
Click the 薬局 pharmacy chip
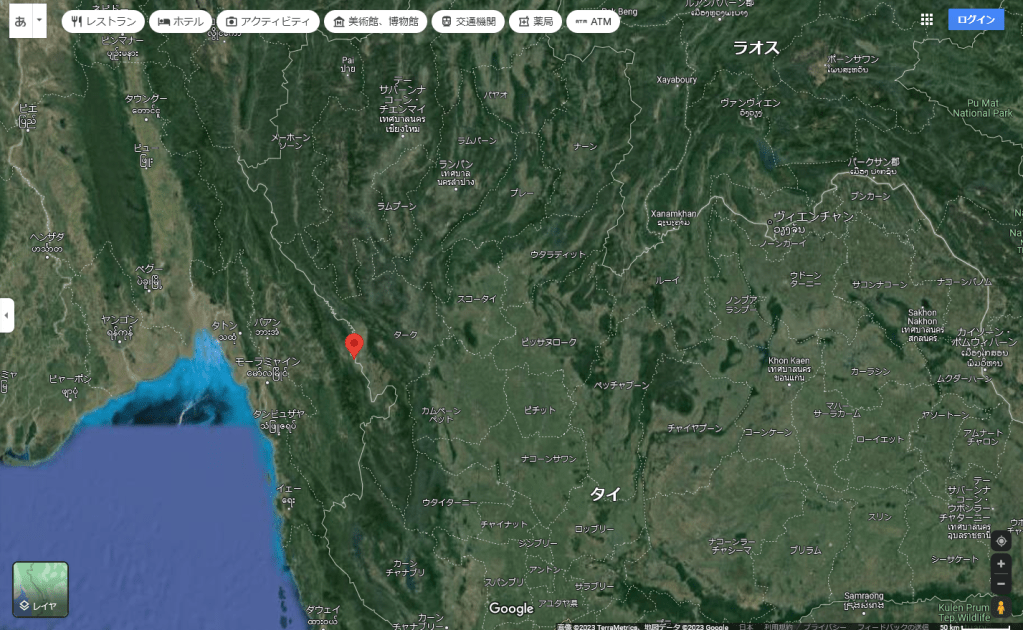(535, 21)
